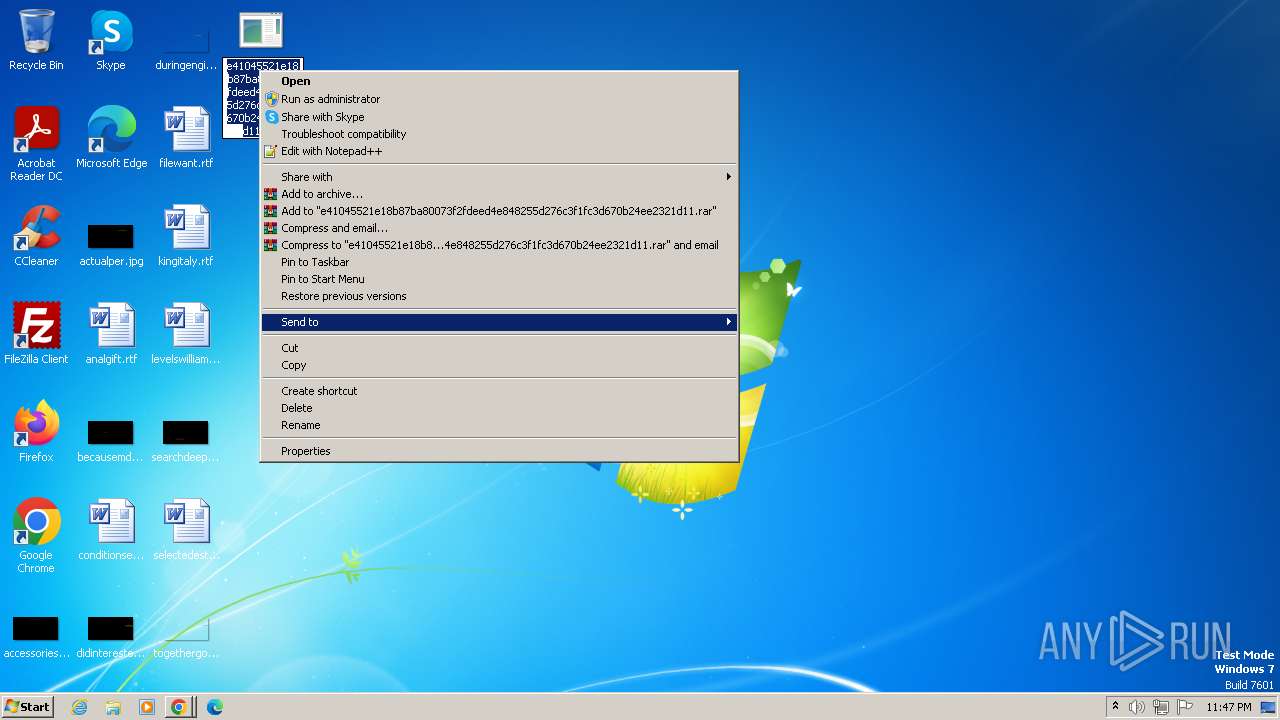This screenshot has width=1280, height=720.
Task: Choose Share with Skype
Action: pos(499,117)
